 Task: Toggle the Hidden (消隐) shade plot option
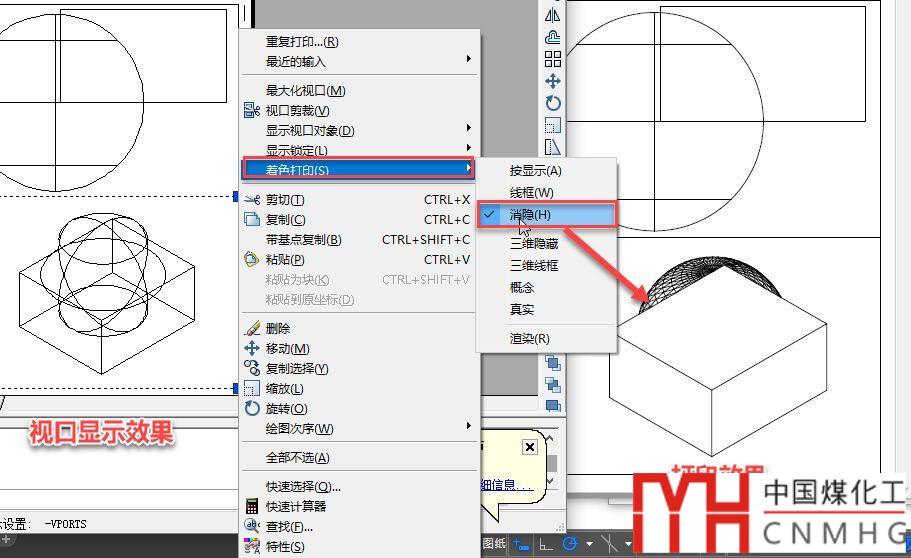546,214
